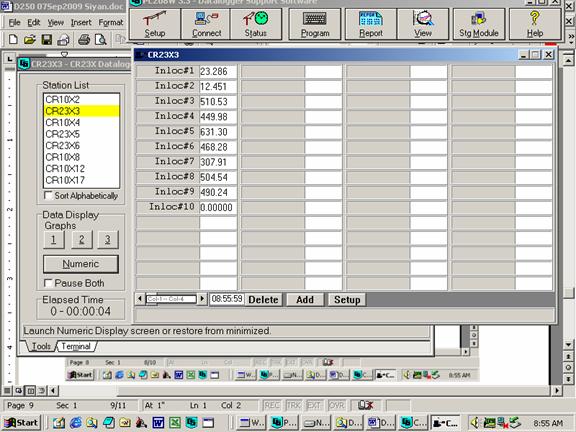Open Word's File menu
Screen dimensions: 576x432
[14, 22]
